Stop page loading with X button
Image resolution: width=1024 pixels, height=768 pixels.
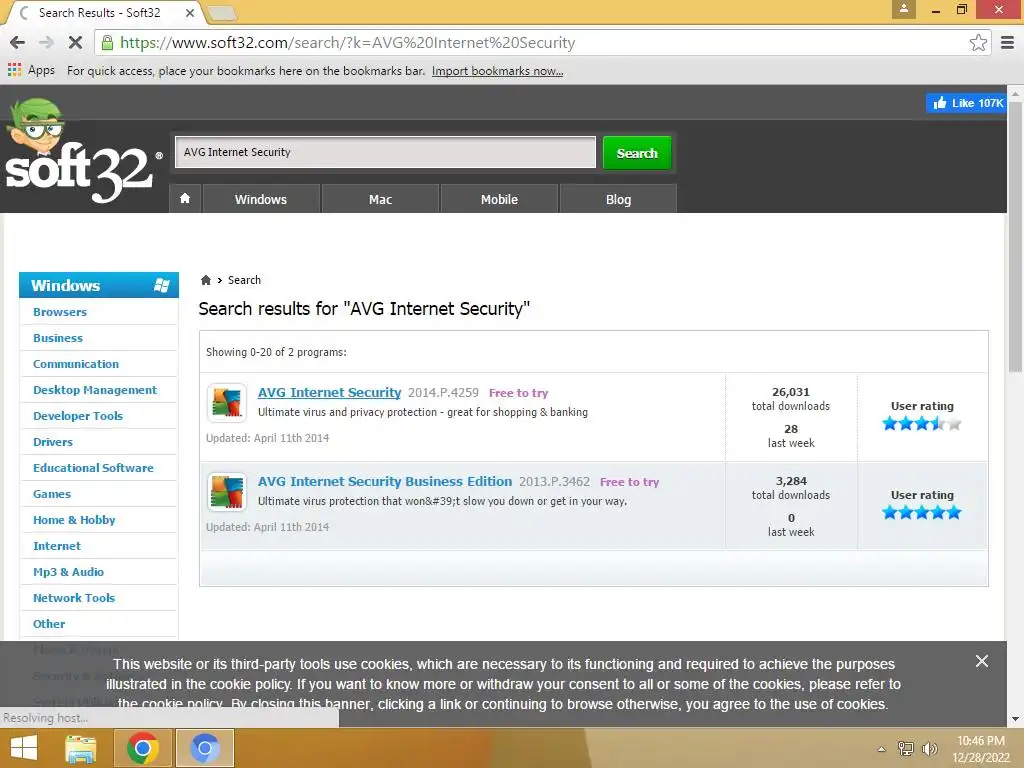pos(75,42)
